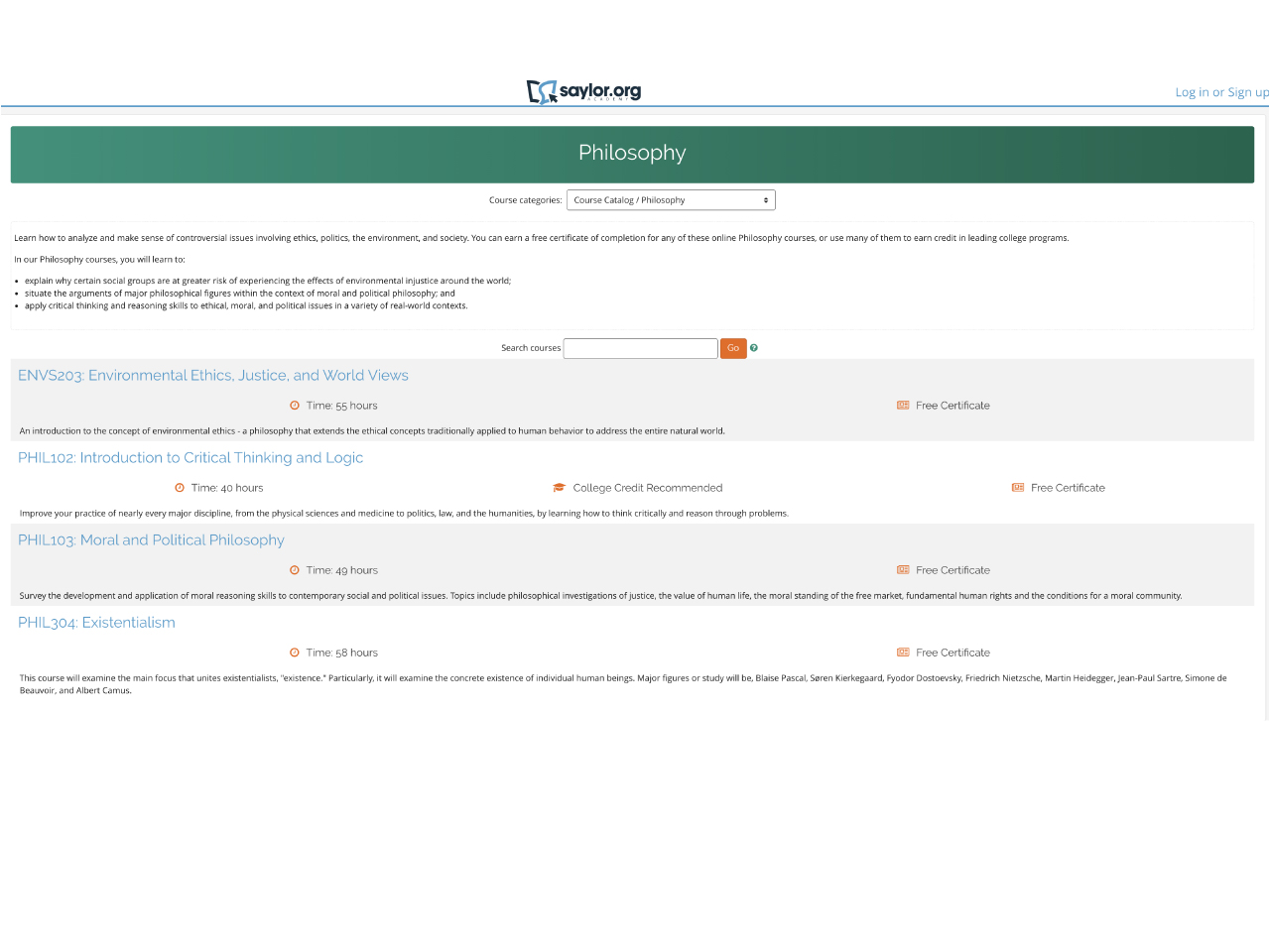Image resolution: width=1270 pixels, height=952 pixels.
Task: Click 'Time: 58 hours' text
Action: (x=342, y=653)
